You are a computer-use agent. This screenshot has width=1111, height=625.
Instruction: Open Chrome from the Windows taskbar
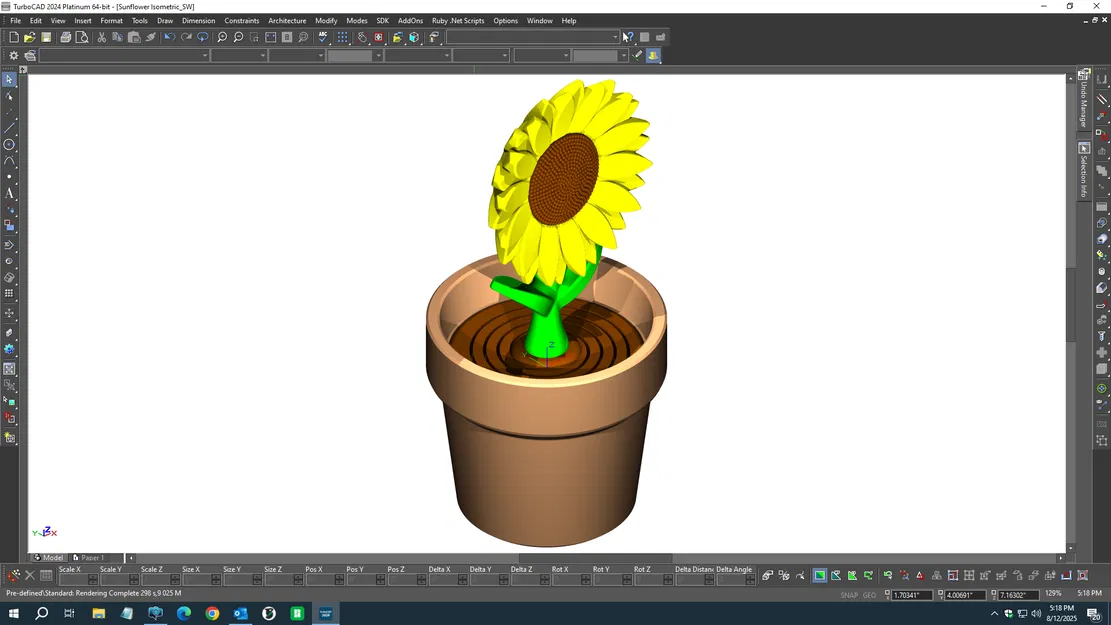212,613
